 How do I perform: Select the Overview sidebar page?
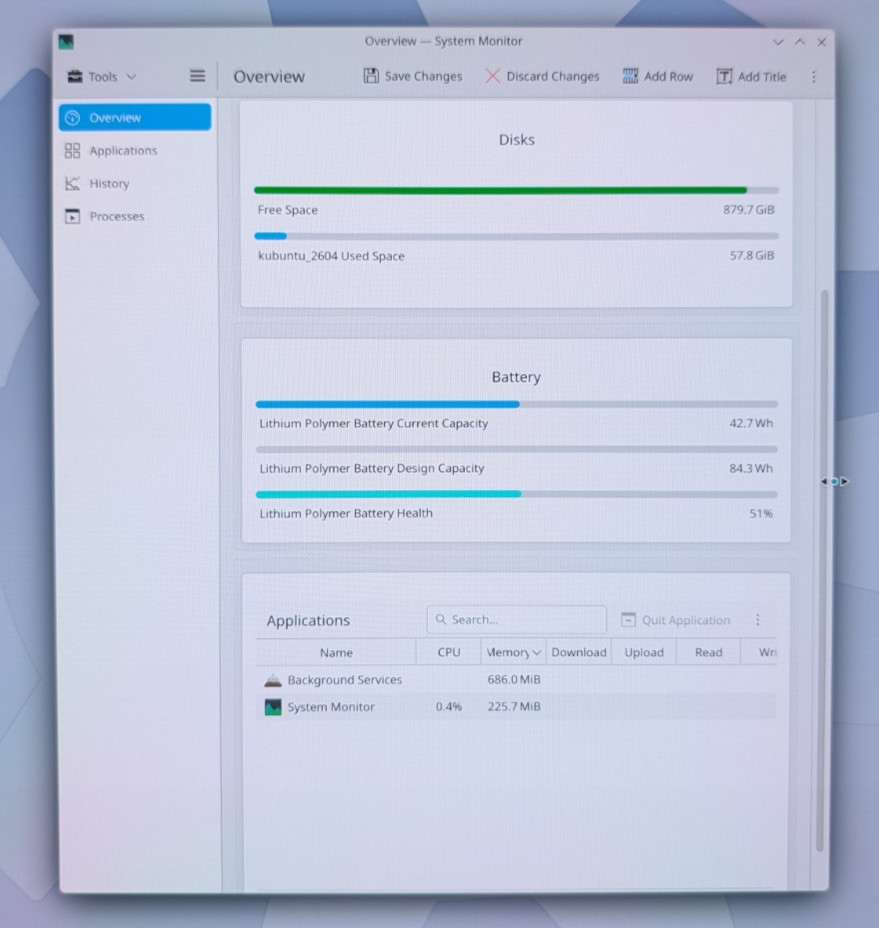point(135,117)
